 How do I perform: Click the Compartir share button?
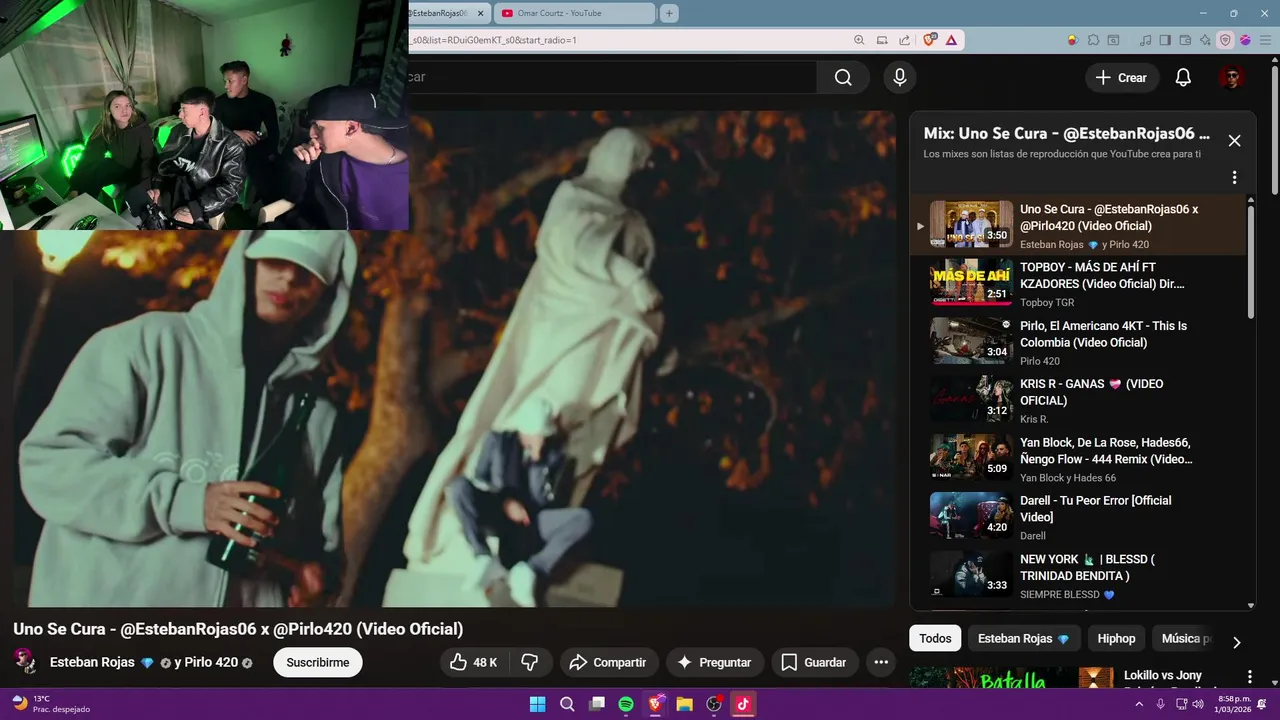608,662
